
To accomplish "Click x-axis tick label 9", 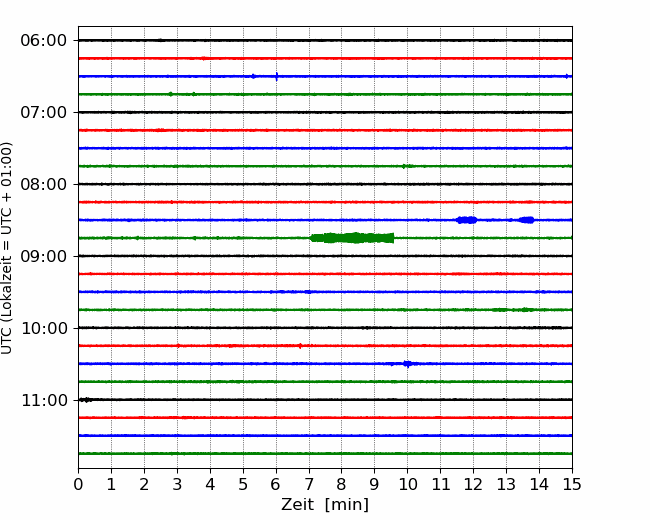I will click(375, 484).
